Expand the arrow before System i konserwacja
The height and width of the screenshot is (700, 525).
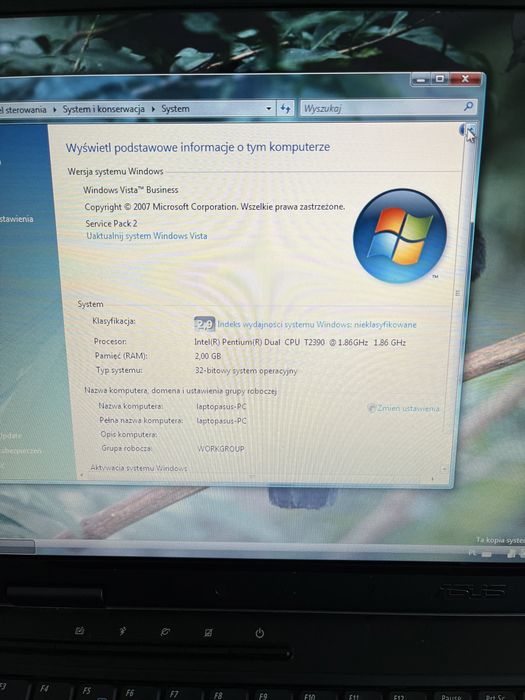click(54, 109)
